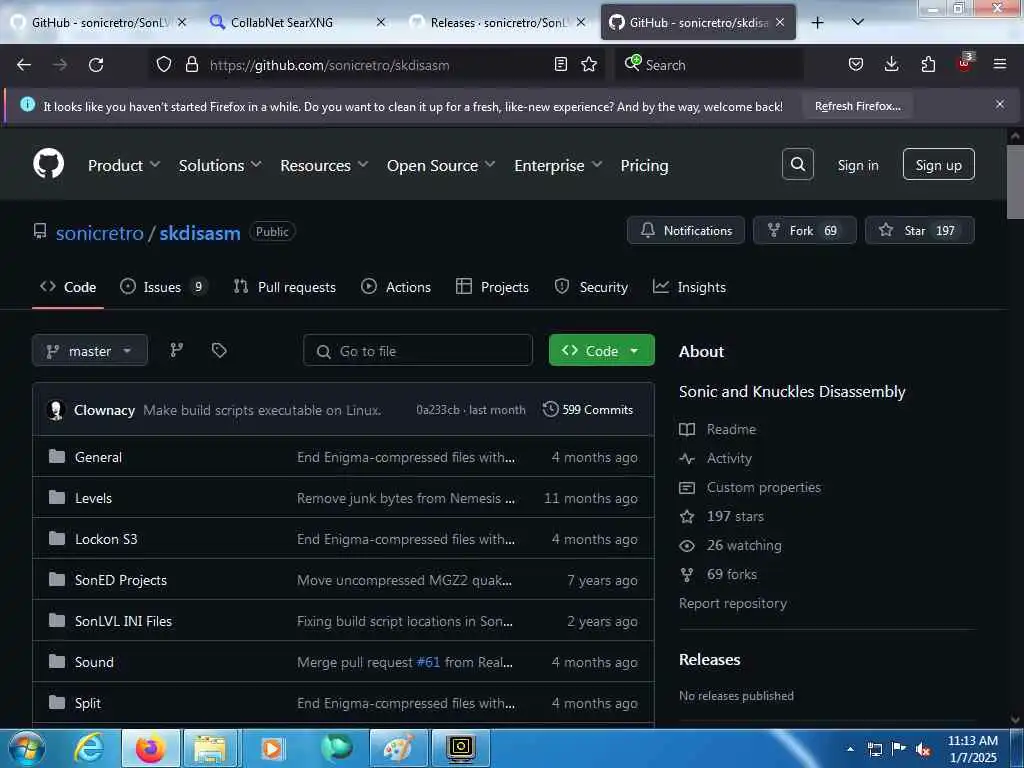The width and height of the screenshot is (1024, 768).
Task: Open the GitHub search magnifier button
Action: [797, 164]
